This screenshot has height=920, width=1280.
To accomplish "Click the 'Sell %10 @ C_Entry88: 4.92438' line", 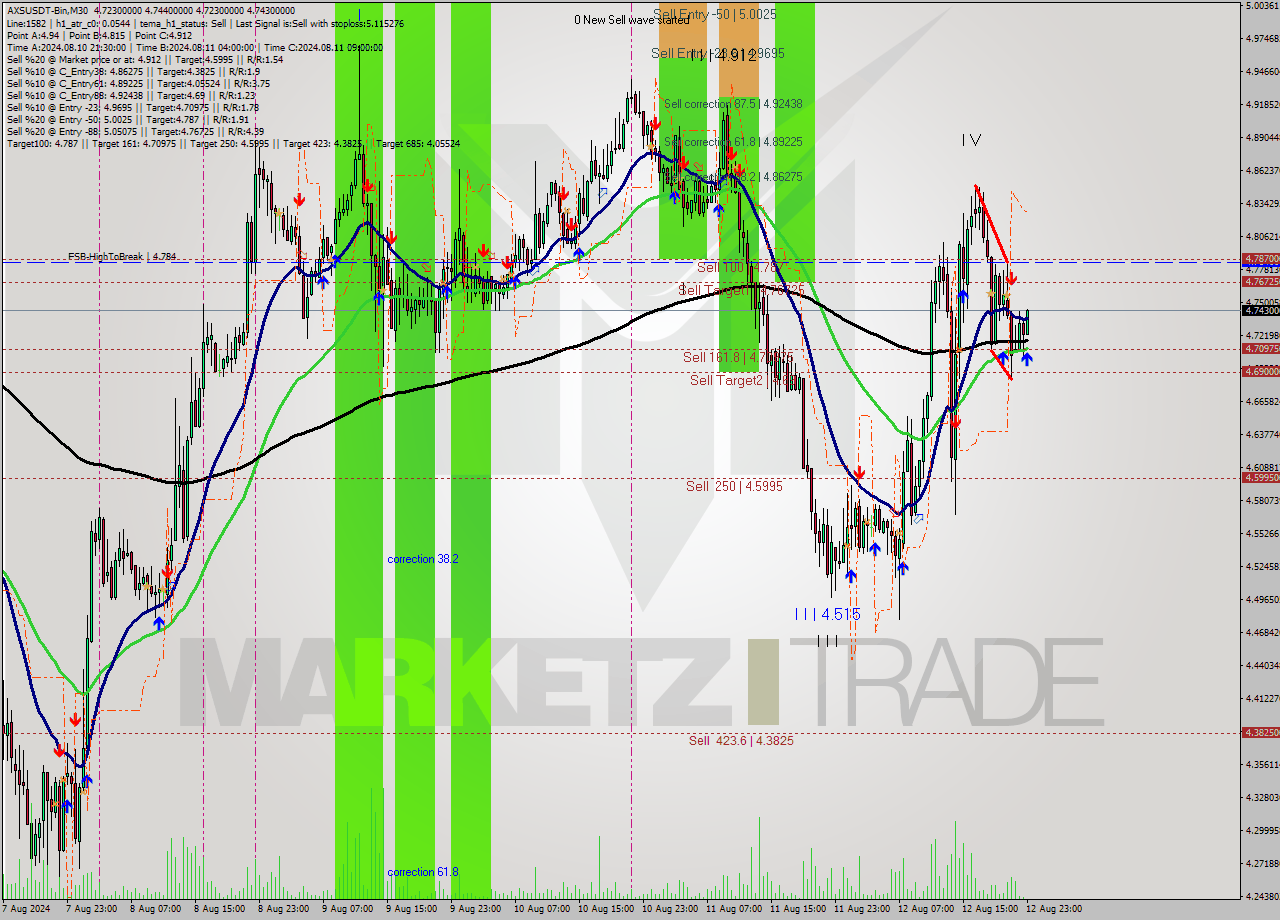I will pyautogui.click(x=131, y=96).
